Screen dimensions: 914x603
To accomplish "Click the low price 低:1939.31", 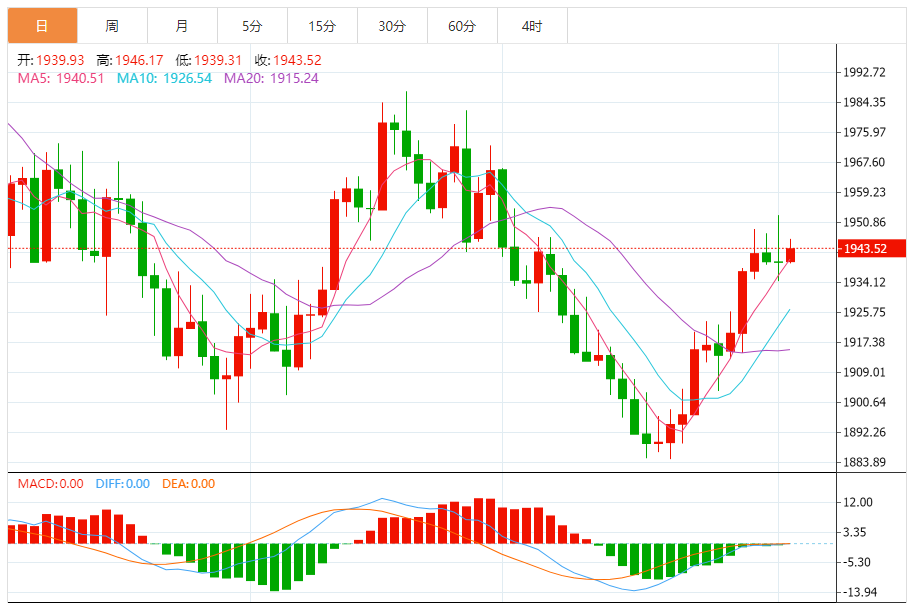I will 209,60.
